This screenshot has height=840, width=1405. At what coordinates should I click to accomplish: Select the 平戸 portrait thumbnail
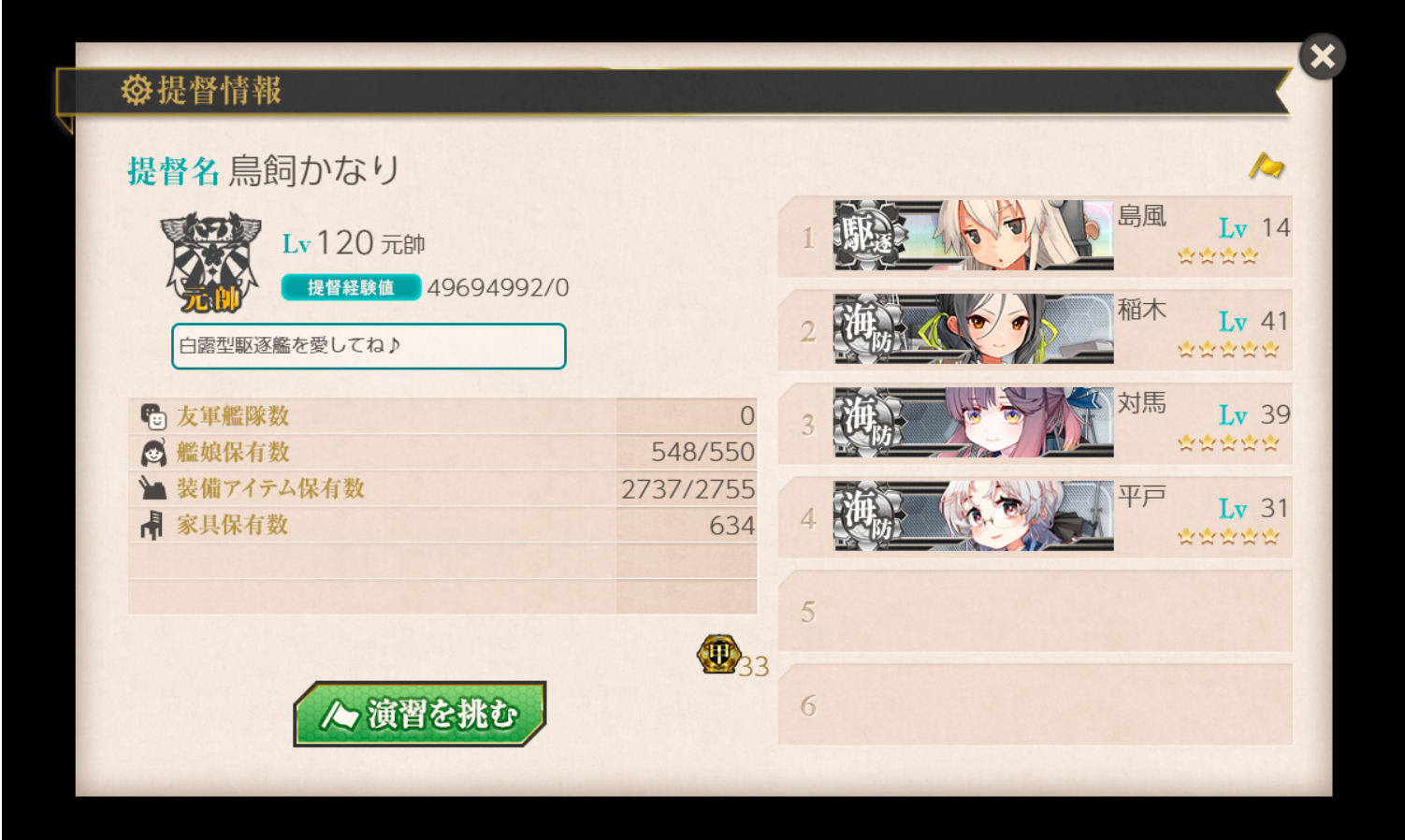click(x=1010, y=515)
